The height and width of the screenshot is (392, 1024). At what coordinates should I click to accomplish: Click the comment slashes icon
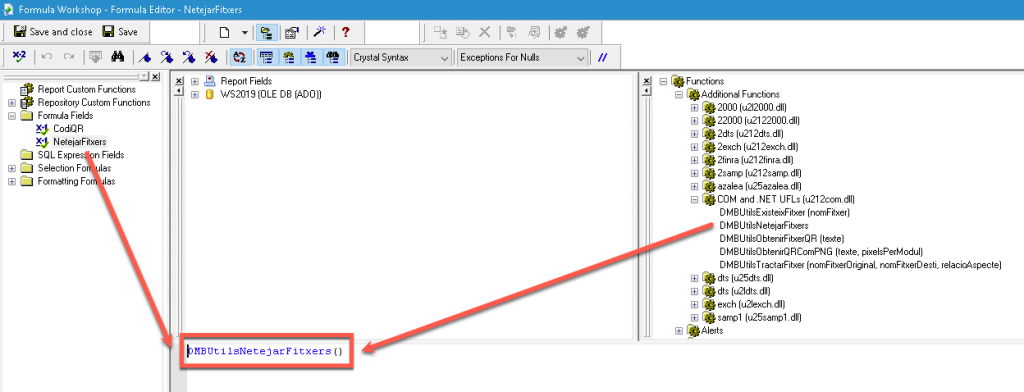point(603,57)
